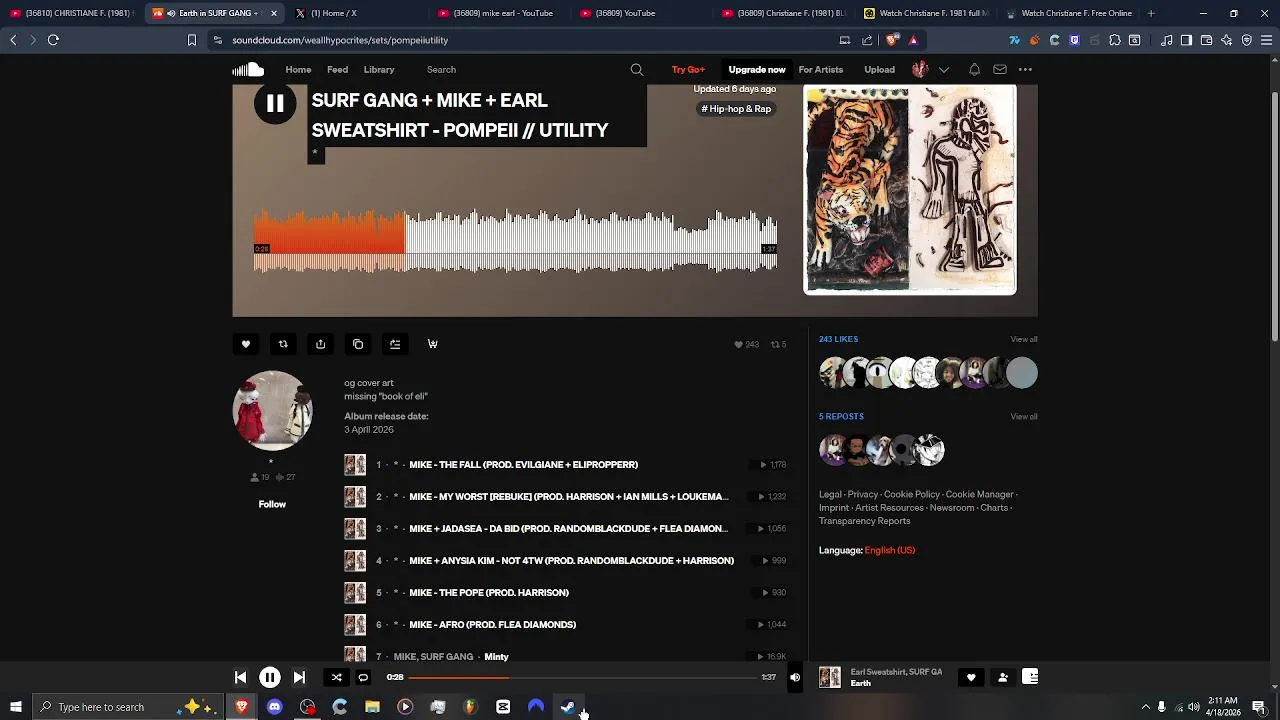1280x720 pixels.
Task: View all 243 likes
Action: (x=1024, y=339)
